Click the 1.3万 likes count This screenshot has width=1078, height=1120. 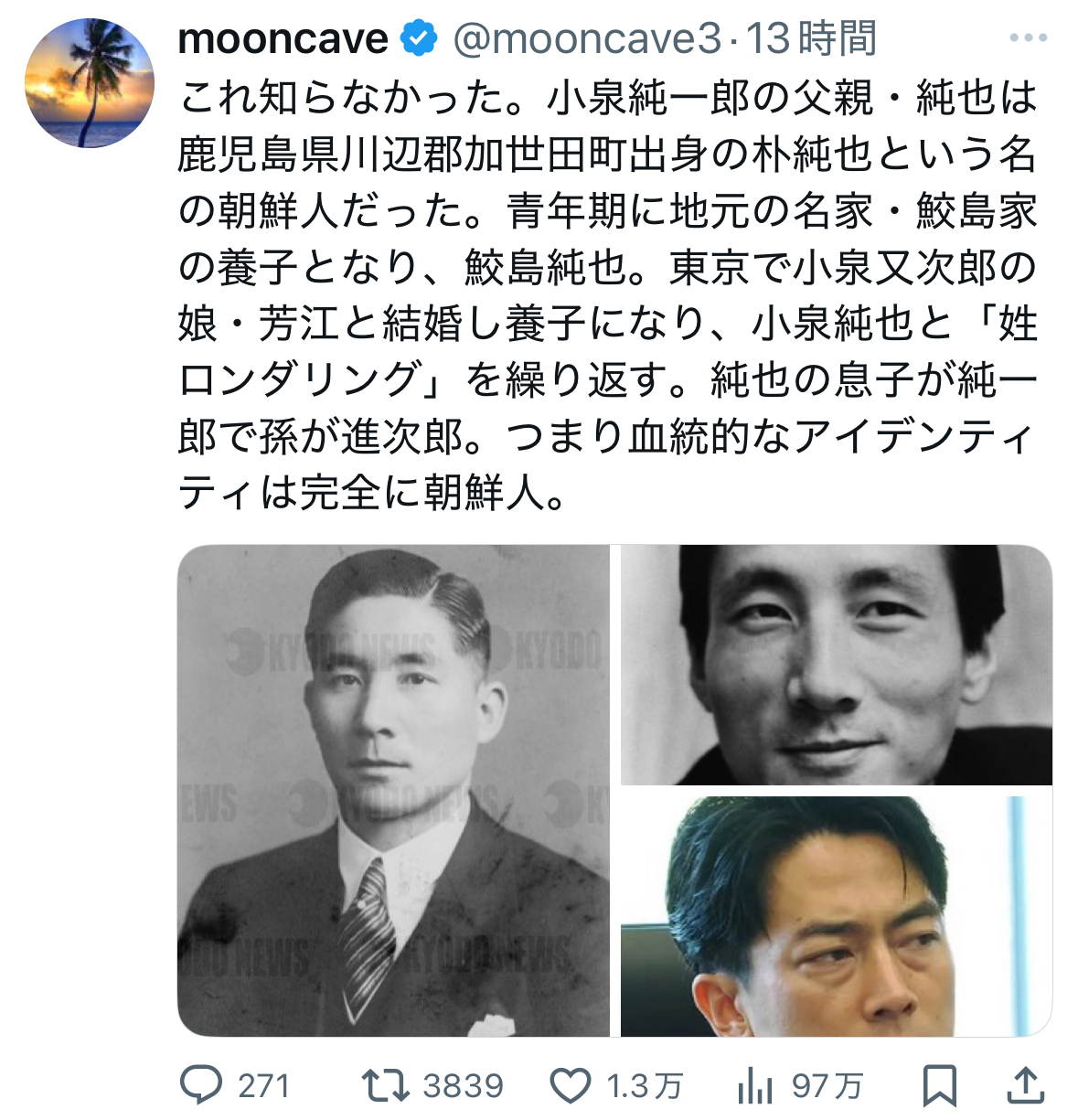[x=645, y=1086]
